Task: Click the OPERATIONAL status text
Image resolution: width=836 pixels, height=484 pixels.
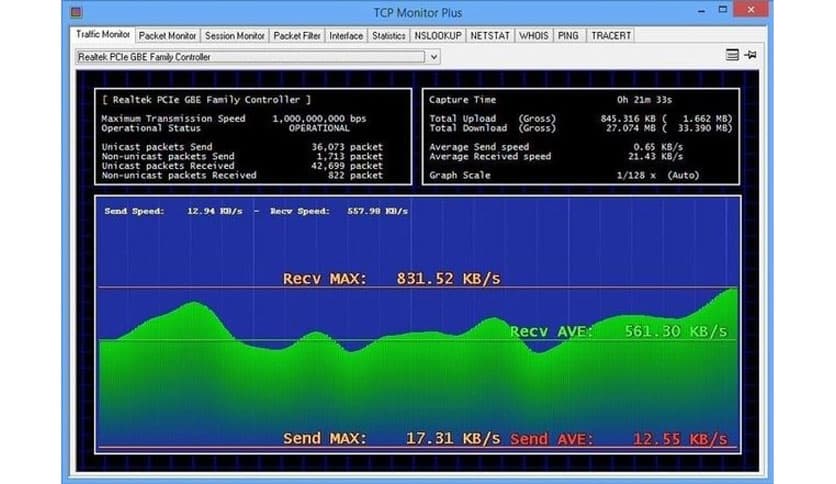Action: [319, 128]
